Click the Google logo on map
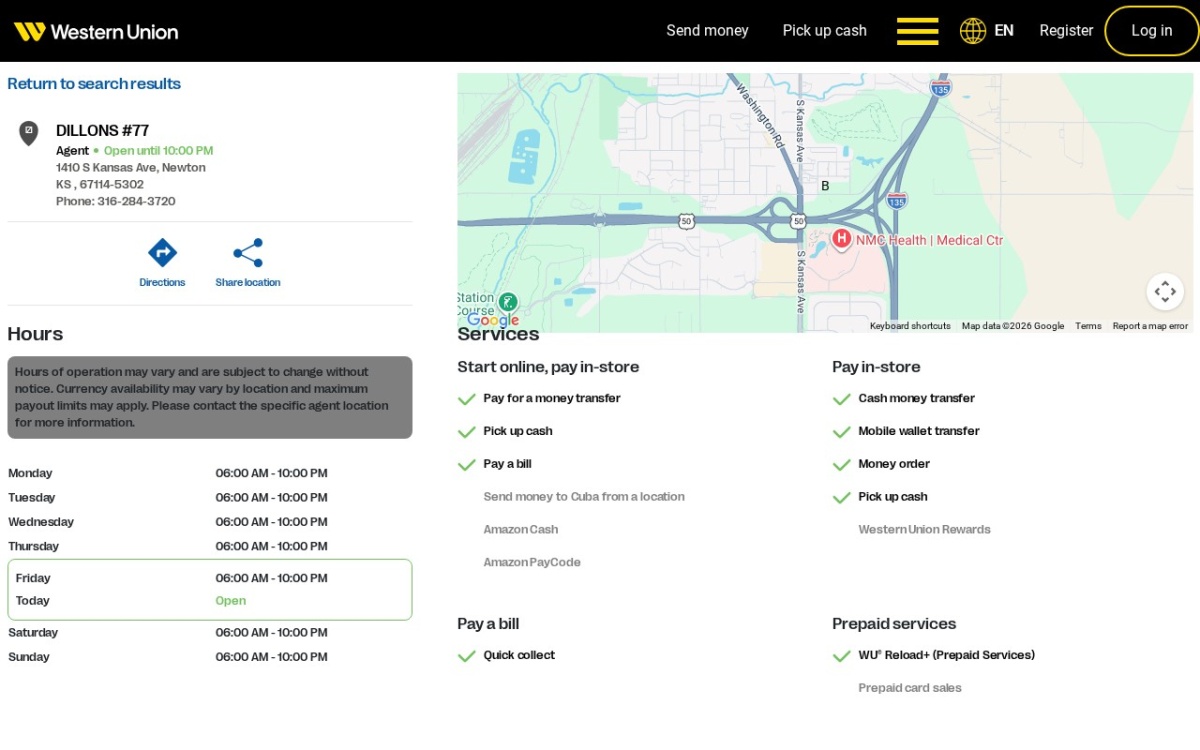The width and height of the screenshot is (1200, 750). tap(493, 320)
